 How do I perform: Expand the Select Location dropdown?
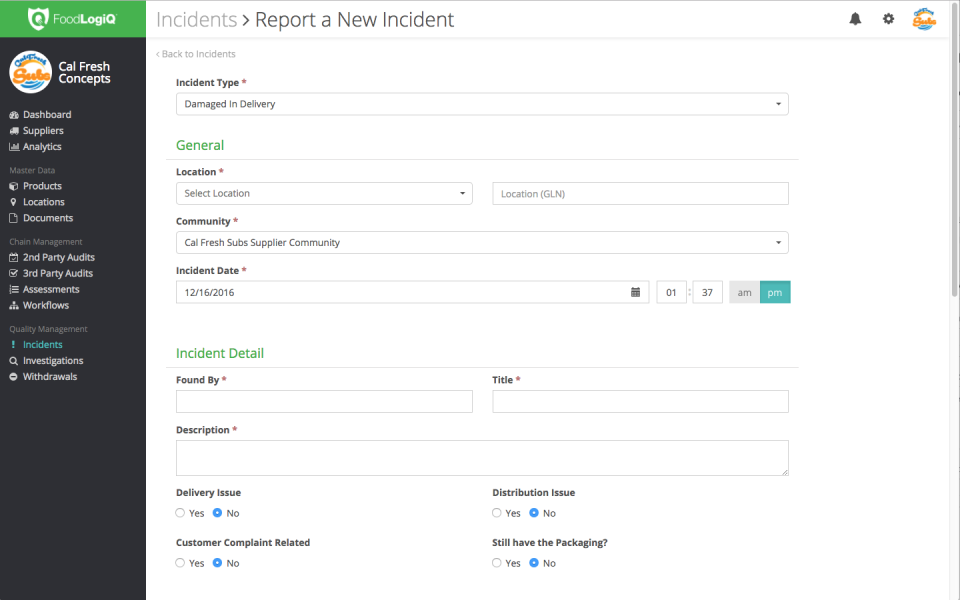pyautogui.click(x=324, y=193)
